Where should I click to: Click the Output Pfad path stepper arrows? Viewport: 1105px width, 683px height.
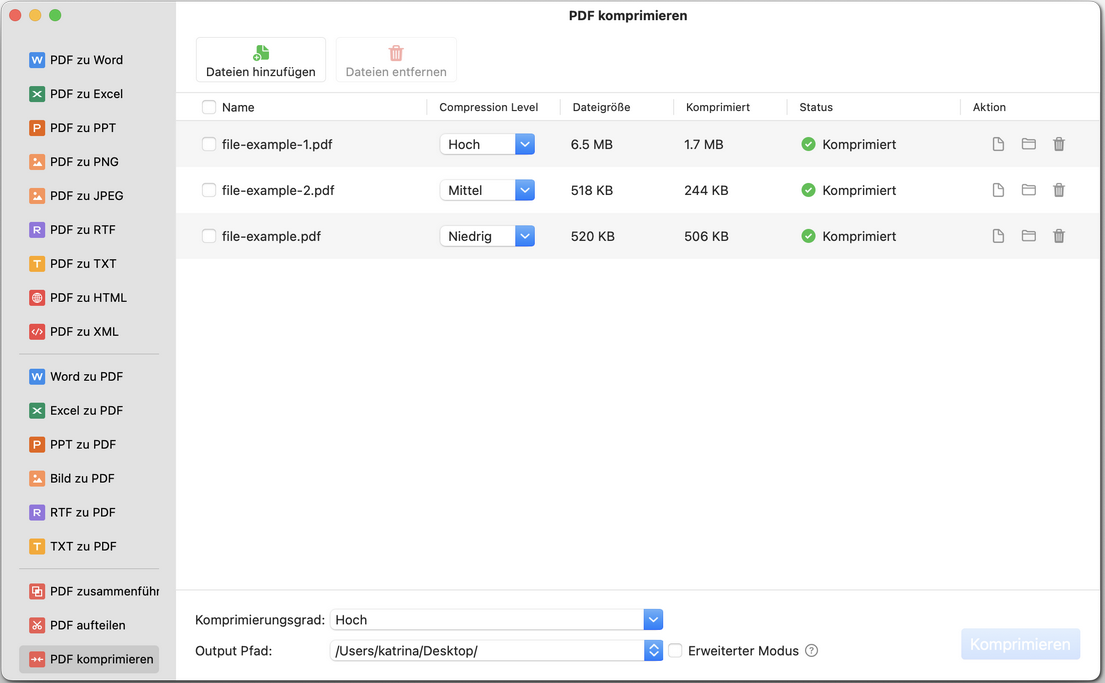pos(653,651)
